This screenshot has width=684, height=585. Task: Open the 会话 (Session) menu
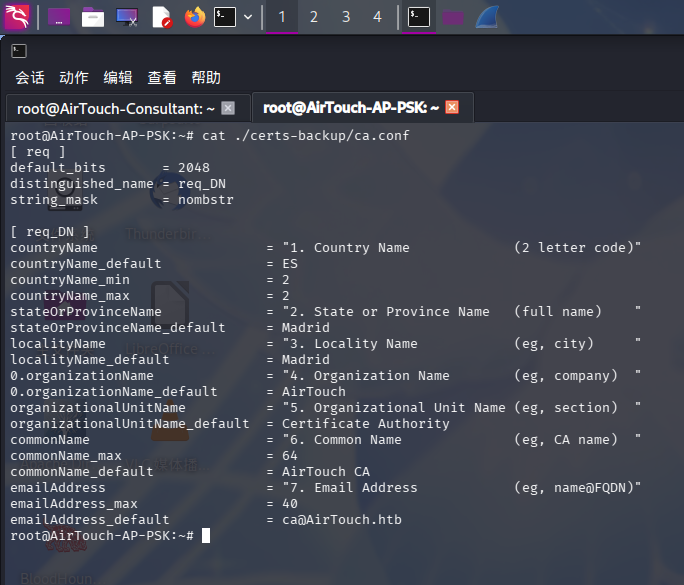pyautogui.click(x=30, y=78)
